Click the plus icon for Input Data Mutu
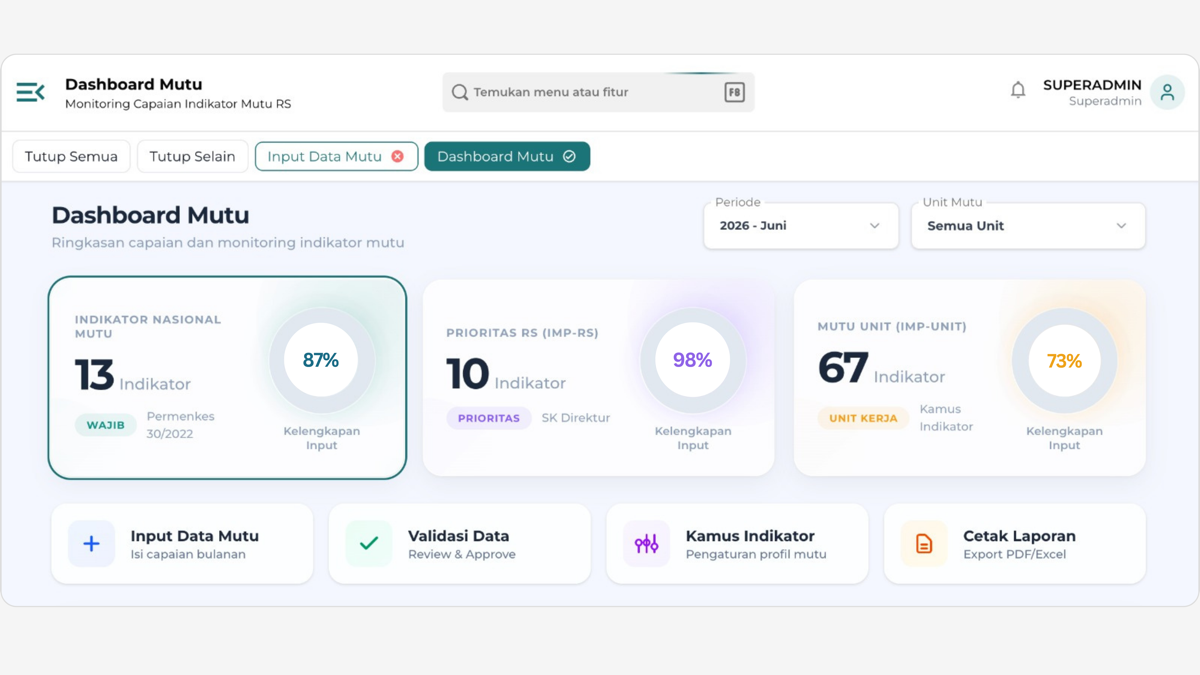Screen dimensions: 1200x675 [x=91, y=544]
